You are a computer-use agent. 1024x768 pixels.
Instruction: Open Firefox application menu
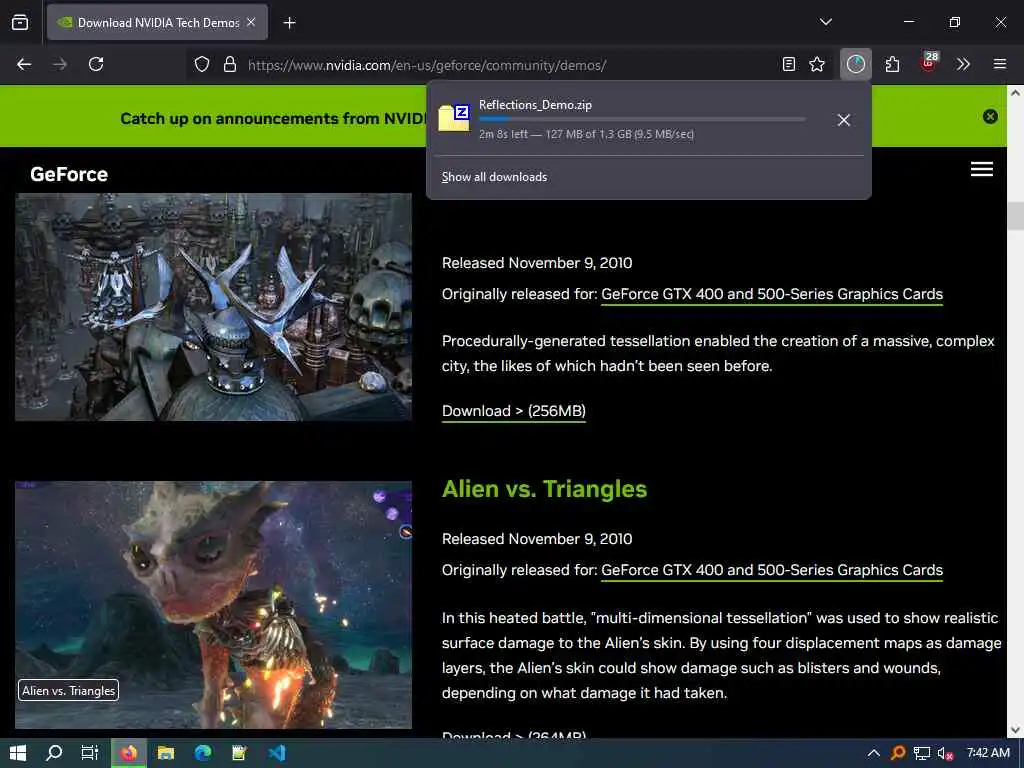pos(1000,64)
